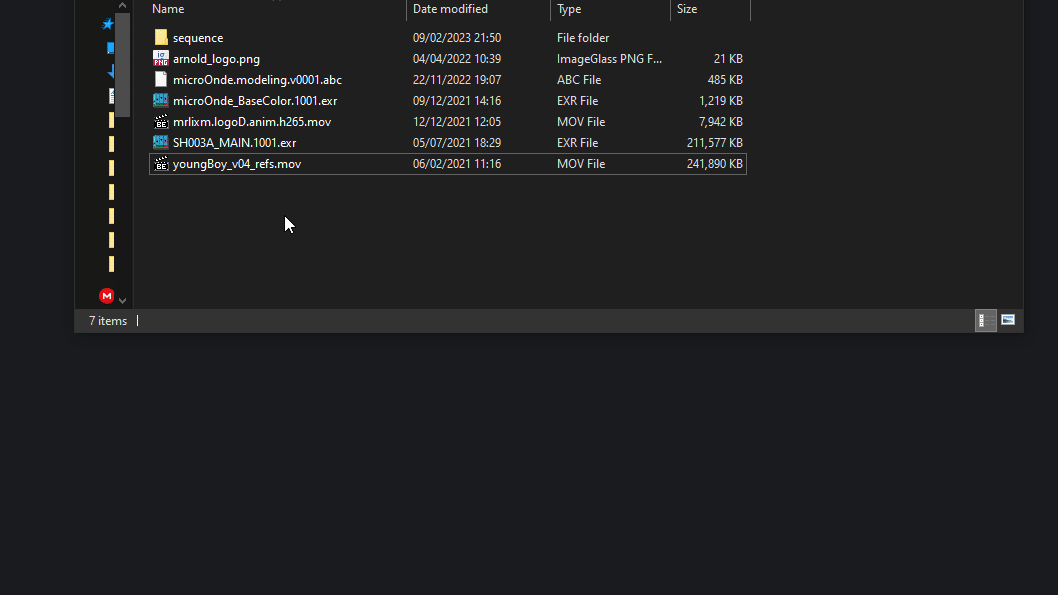The height and width of the screenshot is (595, 1058).
Task: Click the navigation pane scrollbar thumb
Action: [122, 64]
